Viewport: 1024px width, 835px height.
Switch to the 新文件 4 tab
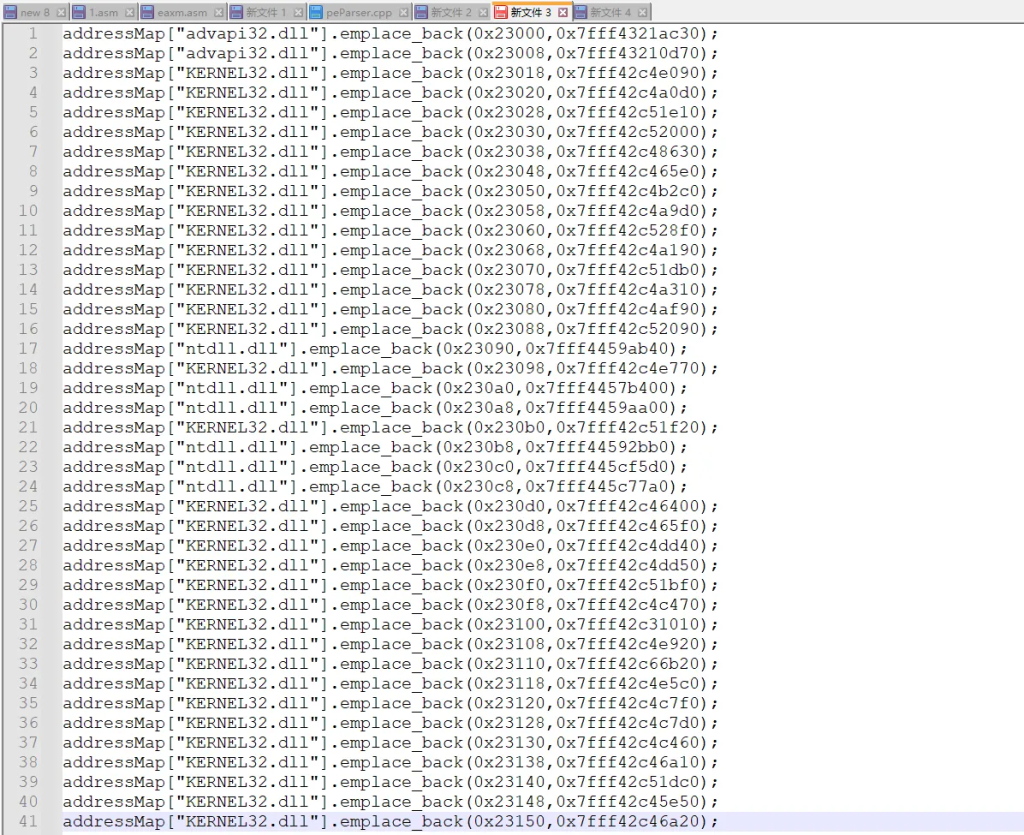click(610, 12)
